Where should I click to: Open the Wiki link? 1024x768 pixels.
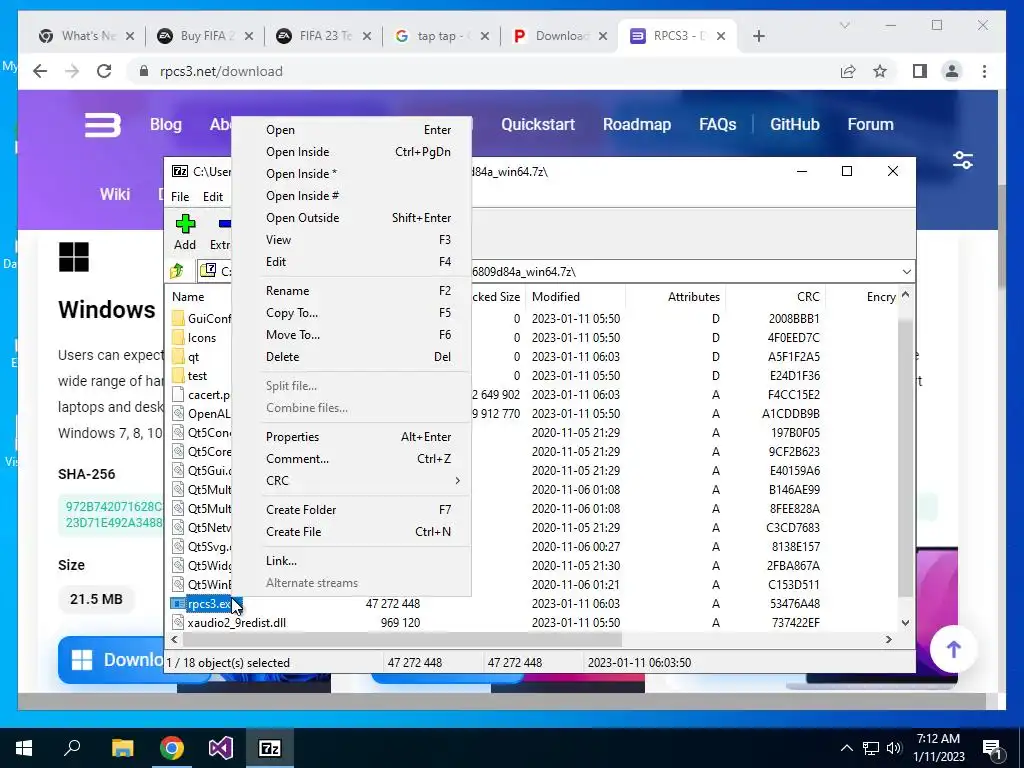115,195
